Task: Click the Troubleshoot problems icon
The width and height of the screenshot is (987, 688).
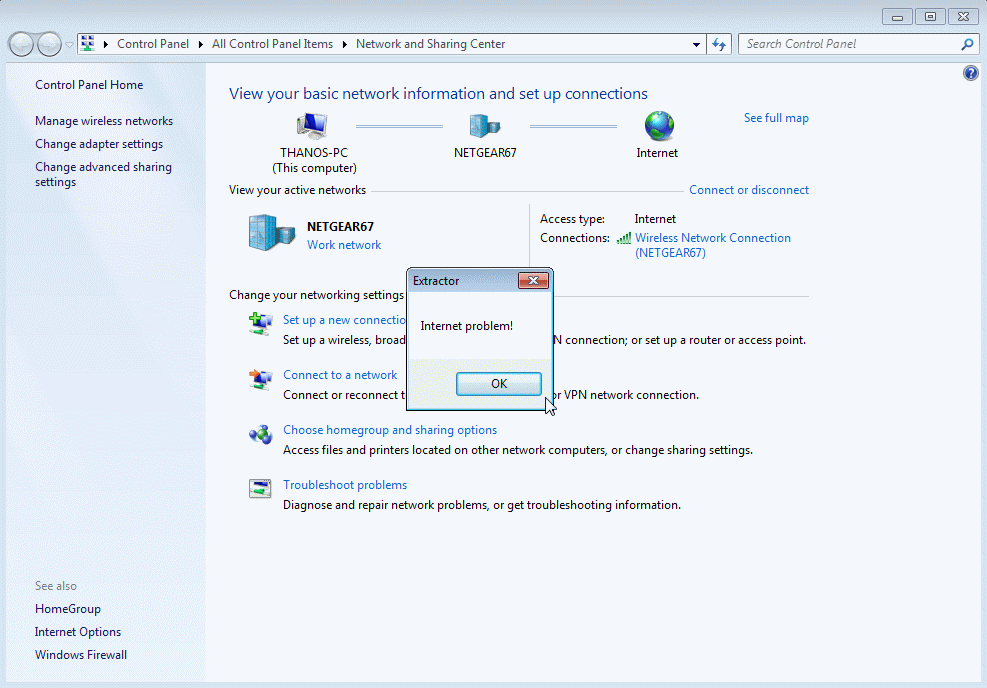Action: coord(260,489)
